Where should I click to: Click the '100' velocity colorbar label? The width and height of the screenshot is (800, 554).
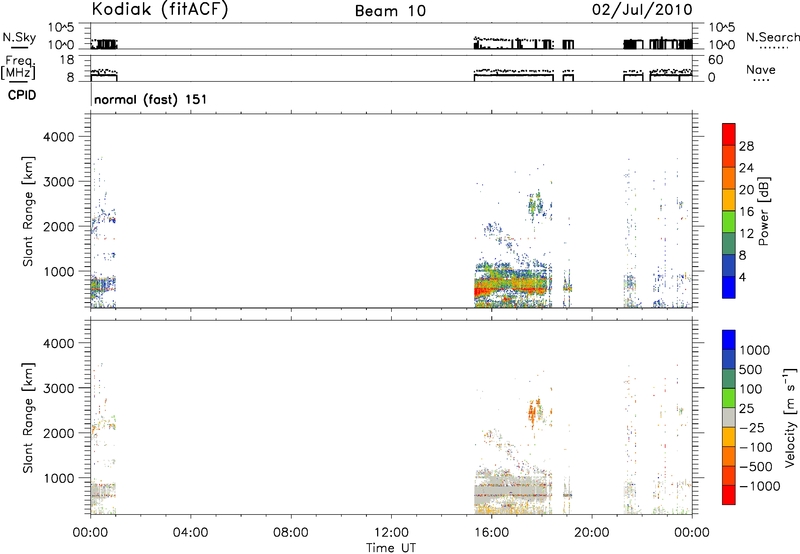click(750, 389)
